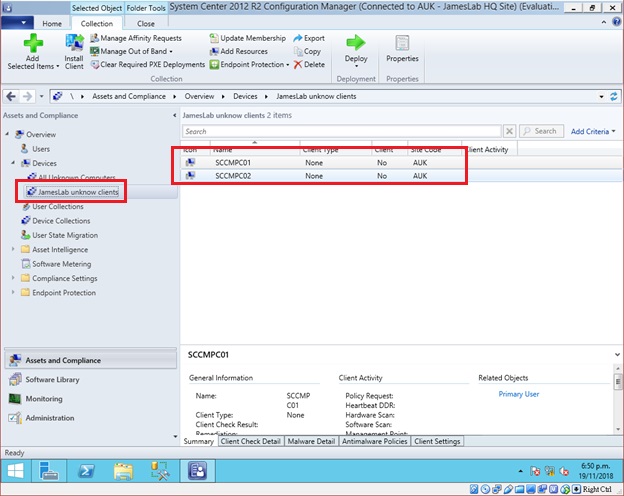
Task: Collapse the Overview tree node
Action: pos(7,134)
